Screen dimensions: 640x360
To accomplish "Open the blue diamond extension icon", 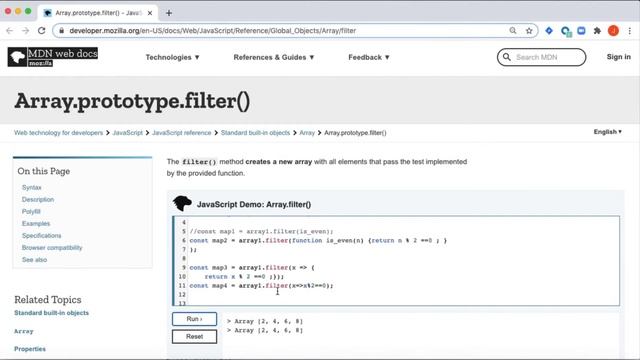I will tap(549, 31).
